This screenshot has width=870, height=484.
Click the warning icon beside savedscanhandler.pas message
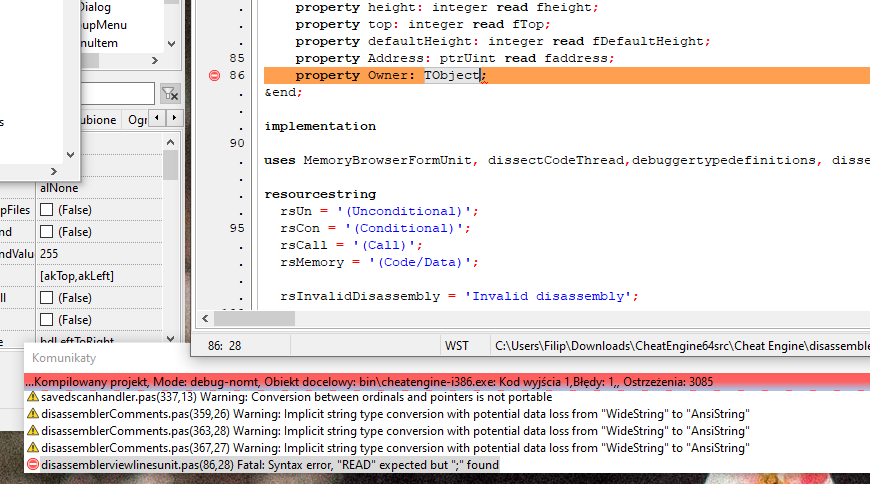pyautogui.click(x=32, y=397)
